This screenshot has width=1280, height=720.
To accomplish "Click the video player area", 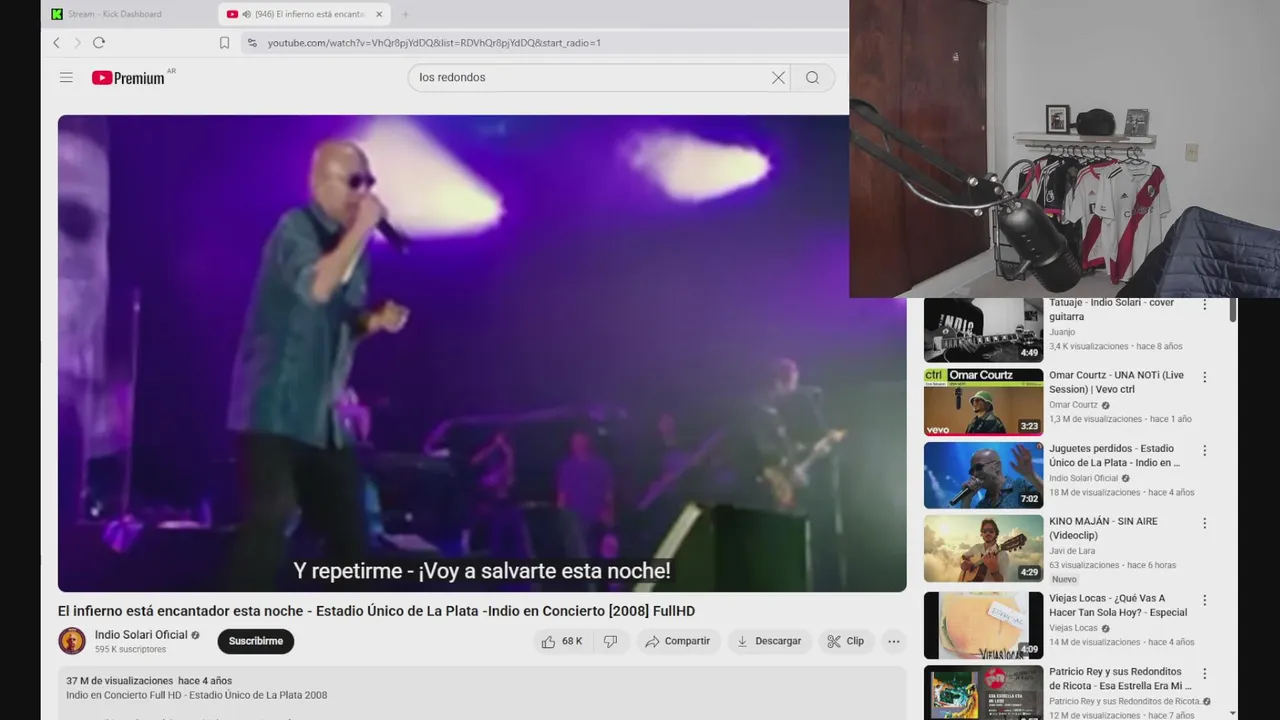I will click(x=482, y=353).
